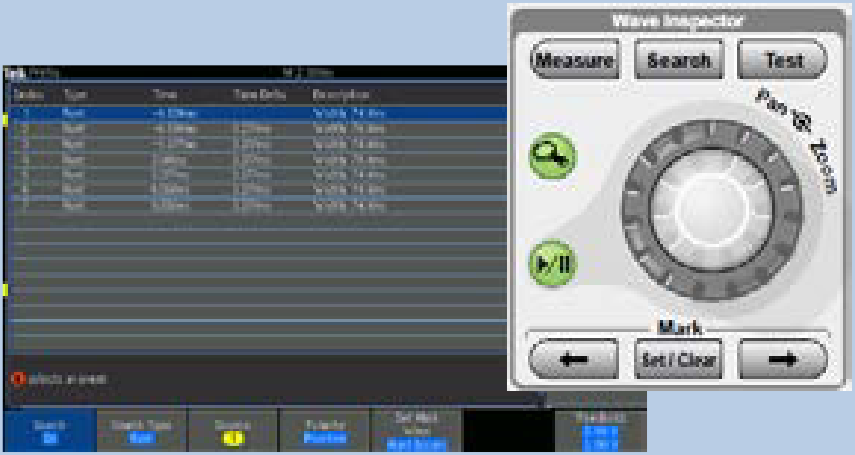The image size is (855, 455).
Task: Click the Time column header
Action: point(166,94)
